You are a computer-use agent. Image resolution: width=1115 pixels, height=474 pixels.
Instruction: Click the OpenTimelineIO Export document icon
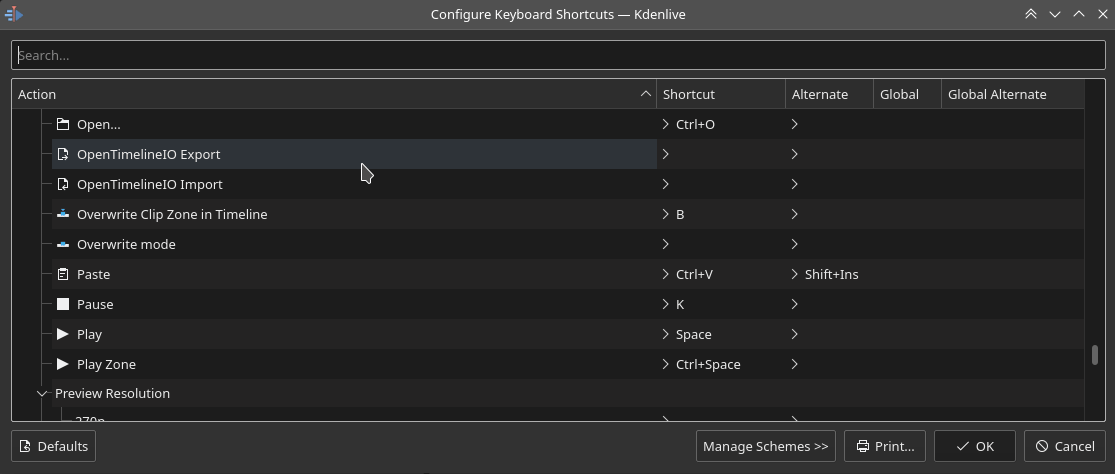[63, 154]
